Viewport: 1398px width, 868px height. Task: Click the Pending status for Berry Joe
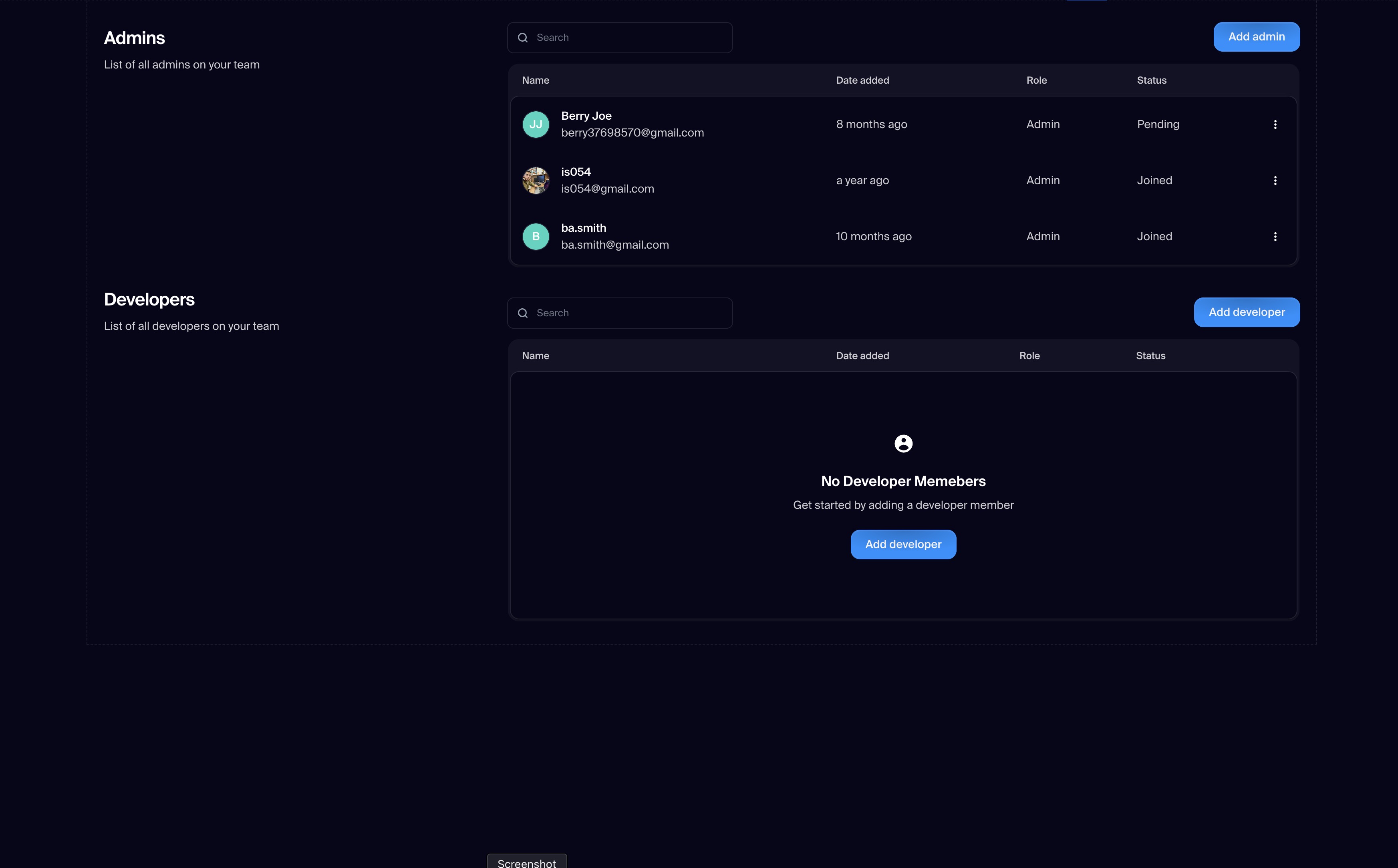[1158, 125]
